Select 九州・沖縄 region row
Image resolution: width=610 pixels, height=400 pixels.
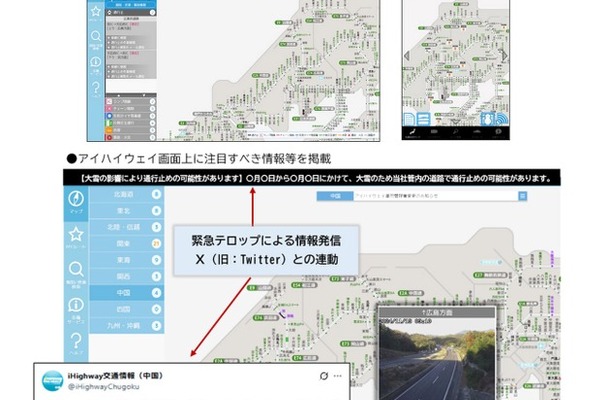click(127, 325)
